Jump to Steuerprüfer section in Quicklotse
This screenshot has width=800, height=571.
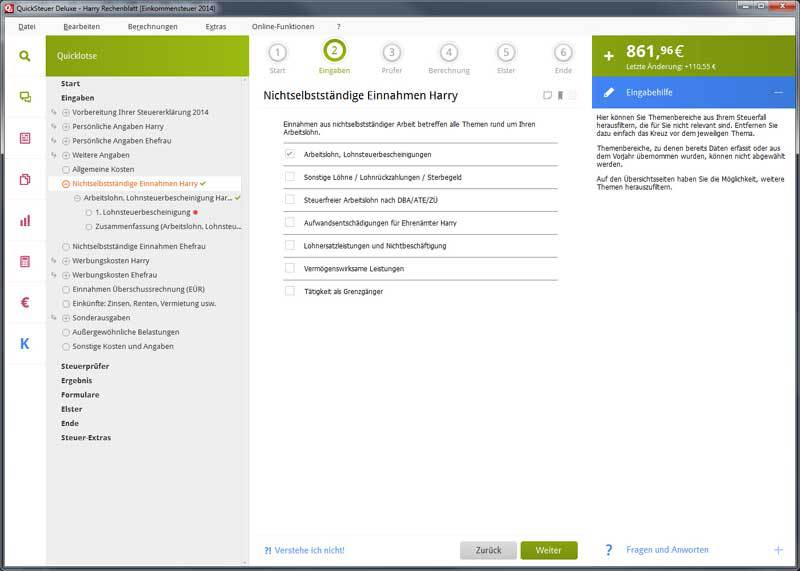pyautogui.click(x=85, y=366)
